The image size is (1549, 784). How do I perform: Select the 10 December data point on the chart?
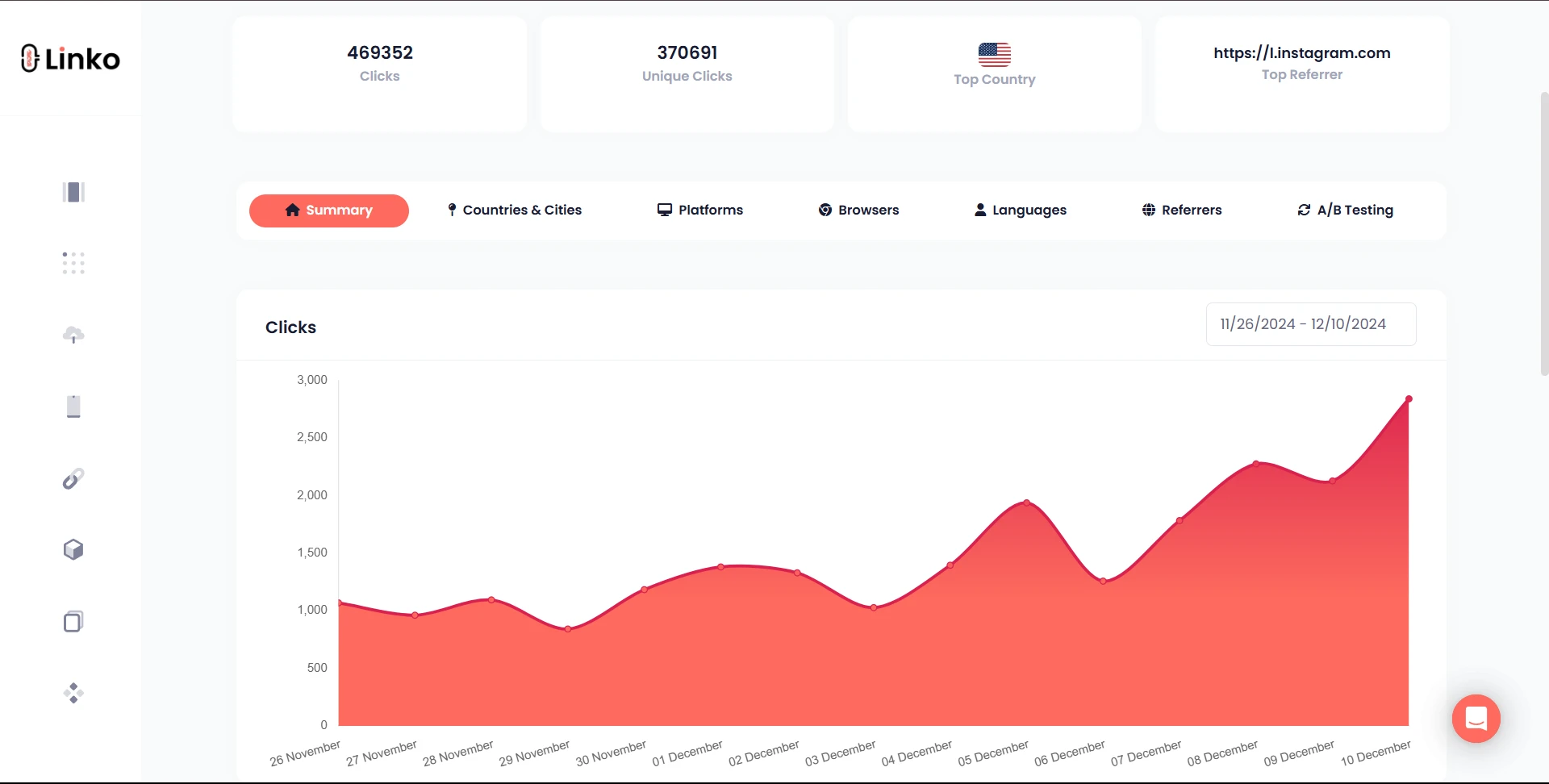[x=1409, y=398]
